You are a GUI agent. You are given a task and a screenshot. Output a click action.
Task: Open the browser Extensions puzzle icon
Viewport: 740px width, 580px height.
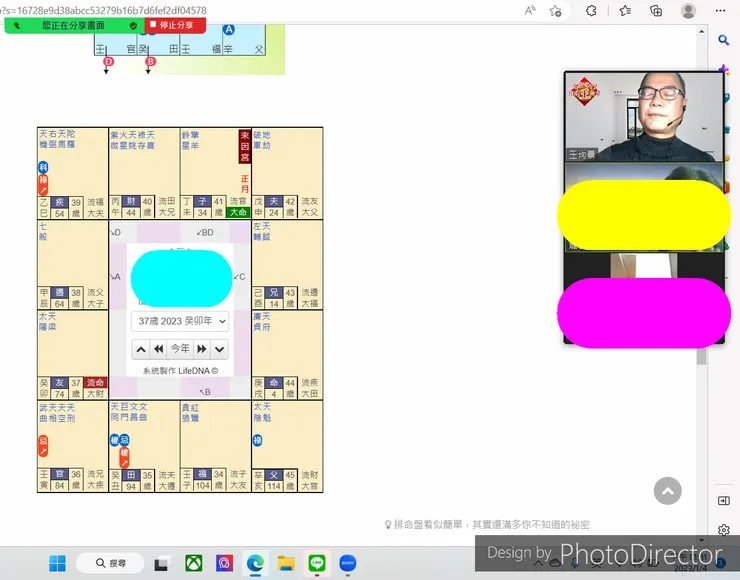tap(591, 10)
